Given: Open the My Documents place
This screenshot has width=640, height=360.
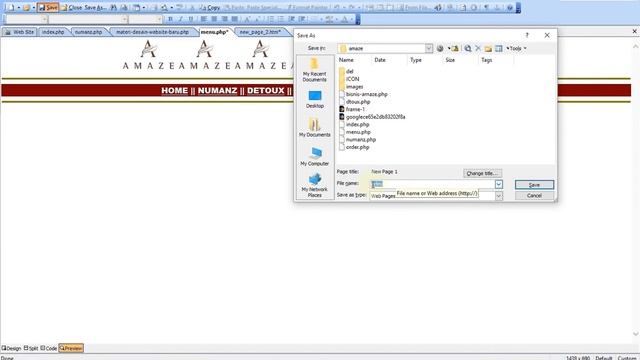Looking at the screenshot, I should (x=314, y=128).
